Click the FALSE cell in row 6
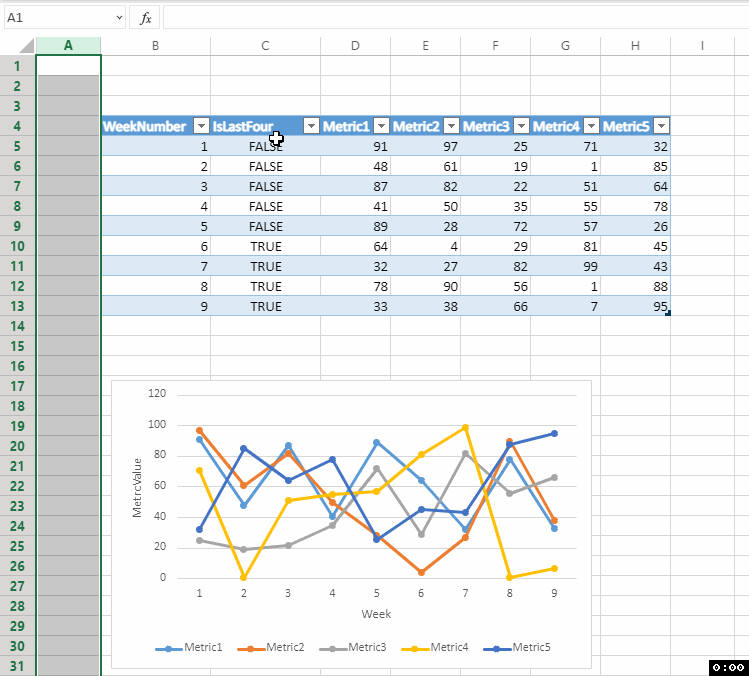This screenshot has height=676, width=749. (266, 166)
